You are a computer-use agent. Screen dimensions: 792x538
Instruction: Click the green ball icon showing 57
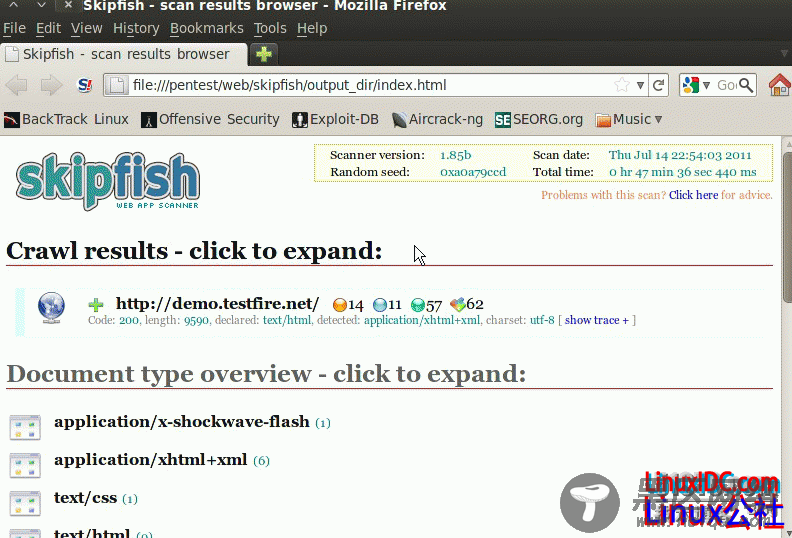pos(418,305)
